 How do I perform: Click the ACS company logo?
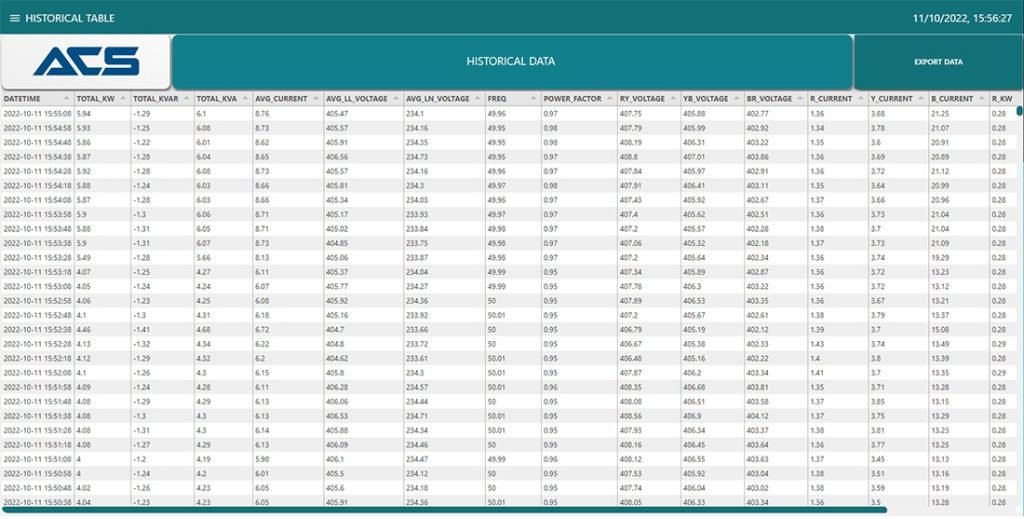tap(86, 62)
